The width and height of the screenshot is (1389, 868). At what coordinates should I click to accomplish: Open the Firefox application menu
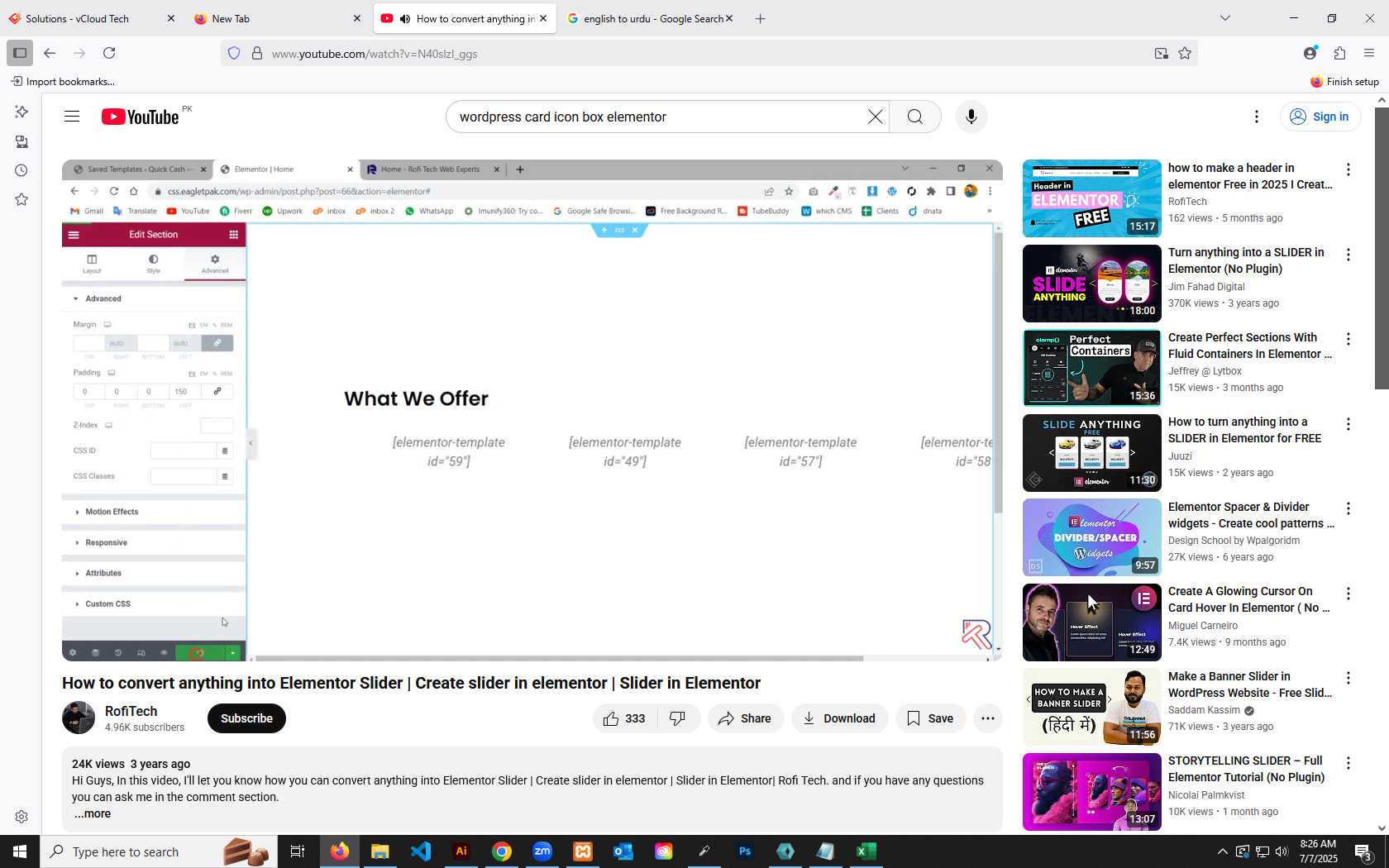click(1369, 53)
